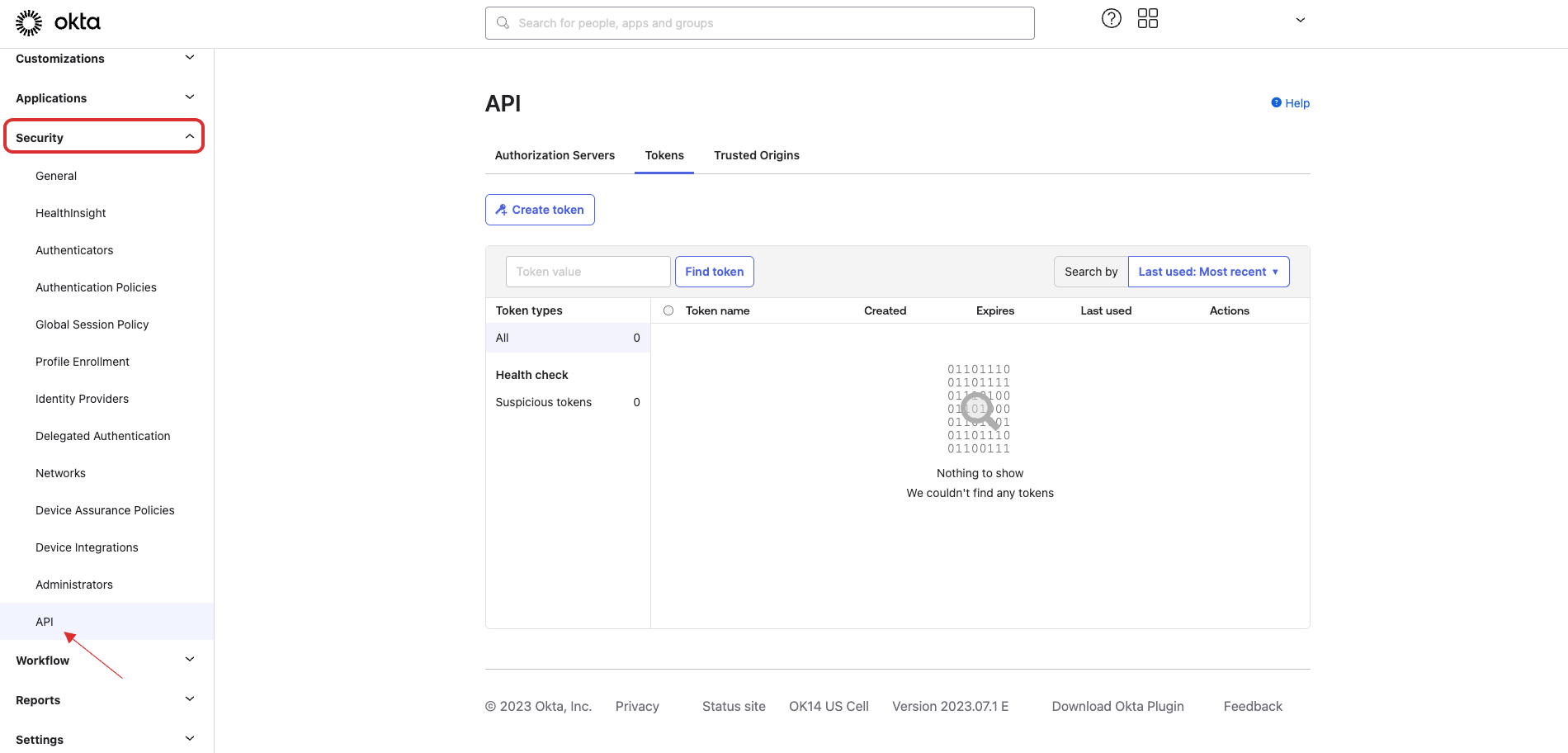This screenshot has width=1568, height=753.
Task: Select the Token name radio button
Action: coord(668,310)
